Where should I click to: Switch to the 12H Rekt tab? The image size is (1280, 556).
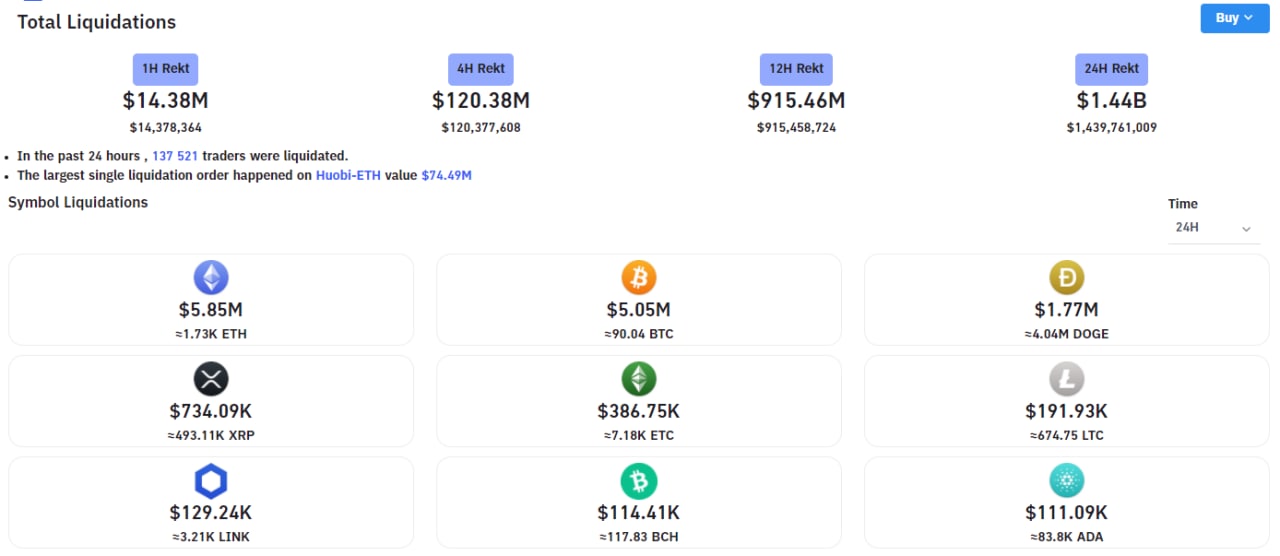tap(796, 69)
